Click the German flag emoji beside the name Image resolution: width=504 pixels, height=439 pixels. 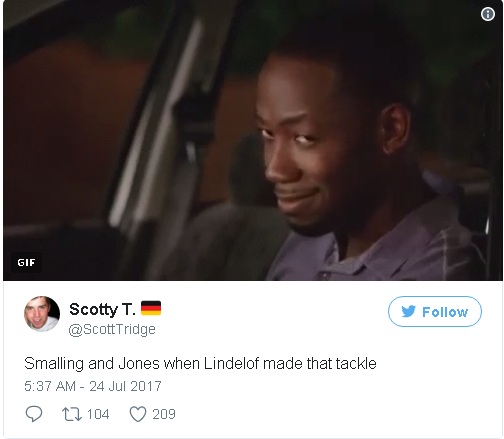(151, 308)
